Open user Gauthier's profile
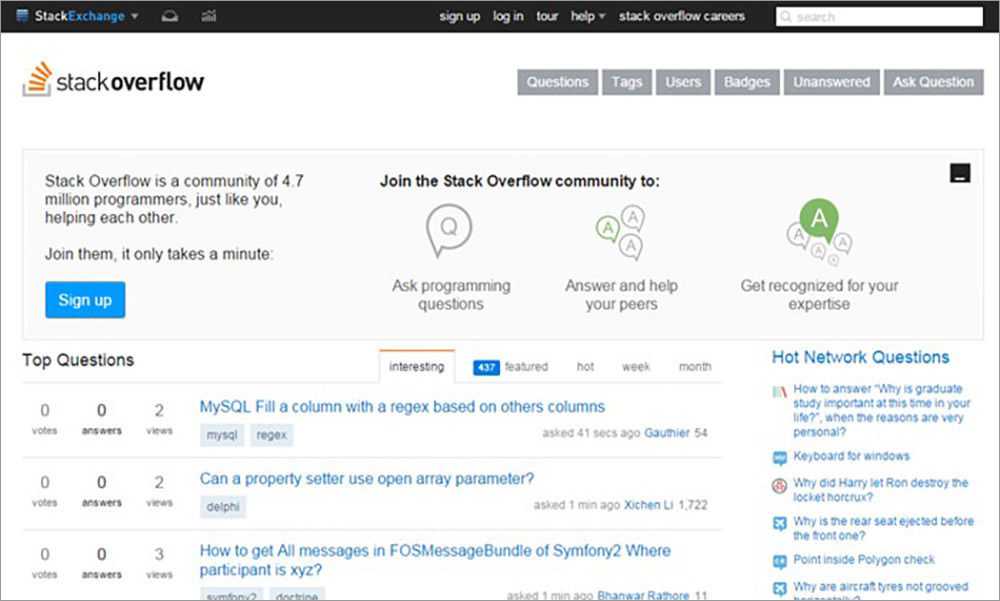1000x601 pixels. [x=666, y=433]
